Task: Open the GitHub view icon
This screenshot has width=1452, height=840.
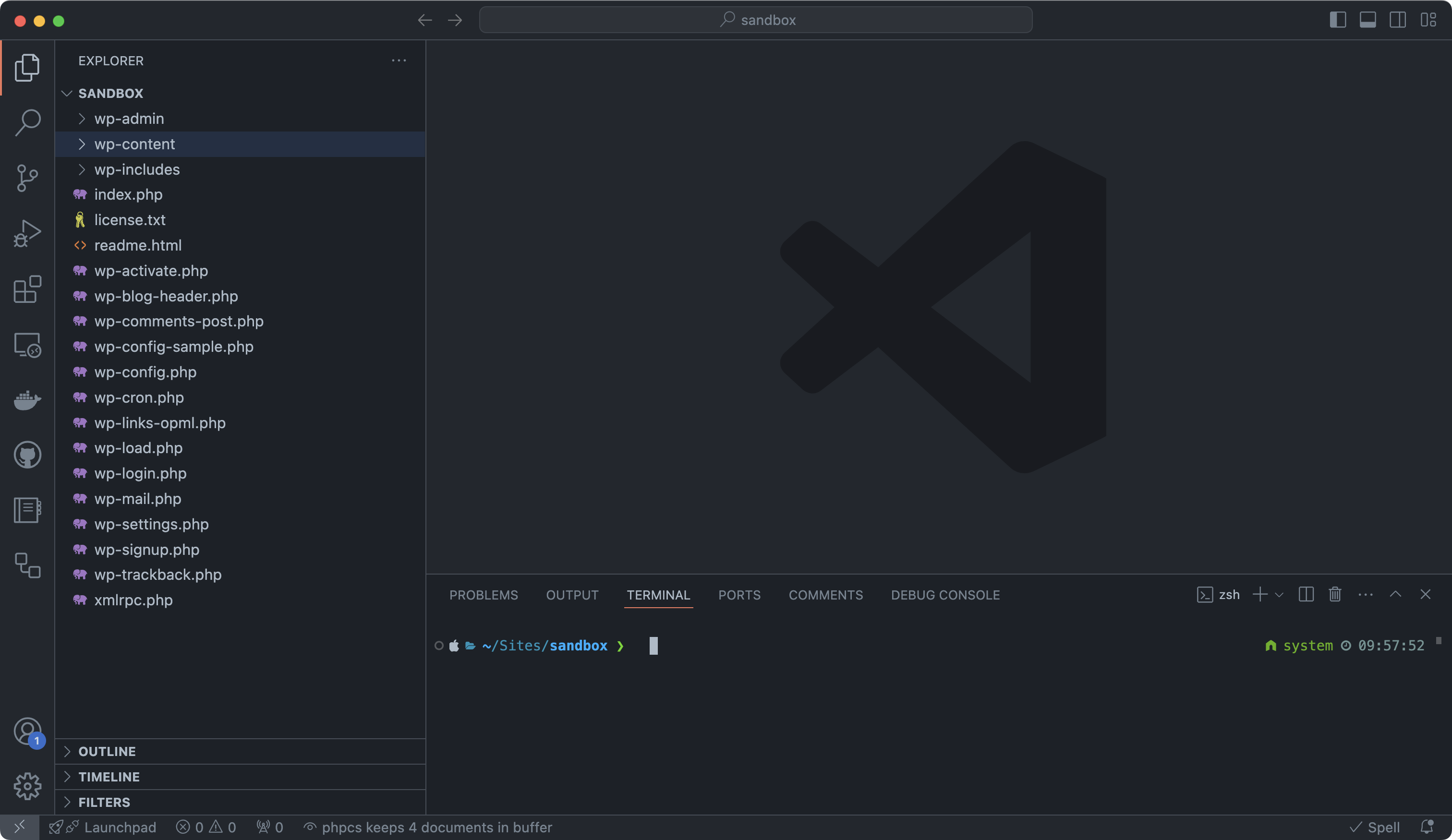Action: pyautogui.click(x=27, y=455)
